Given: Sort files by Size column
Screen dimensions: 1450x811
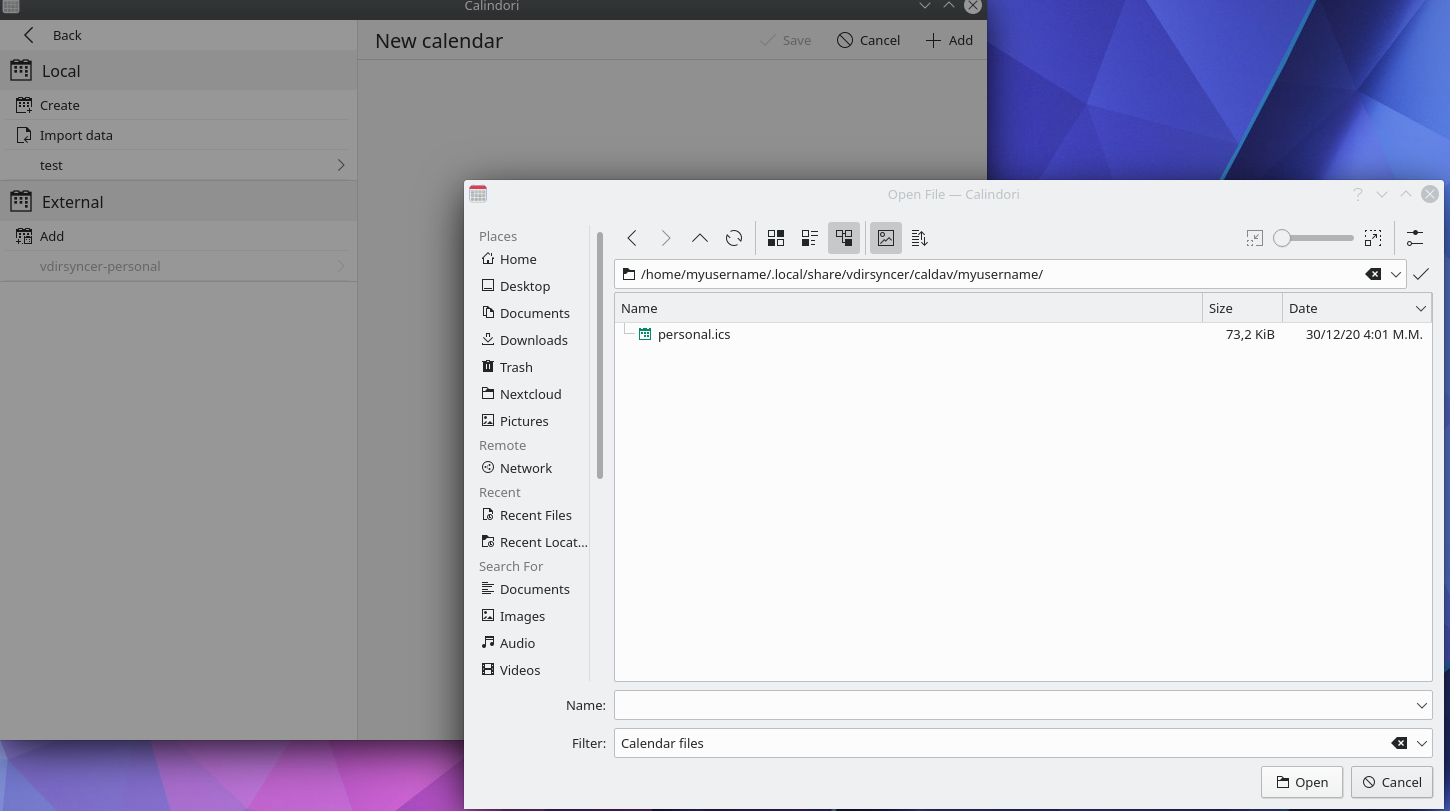Looking at the screenshot, I should pyautogui.click(x=1242, y=308).
